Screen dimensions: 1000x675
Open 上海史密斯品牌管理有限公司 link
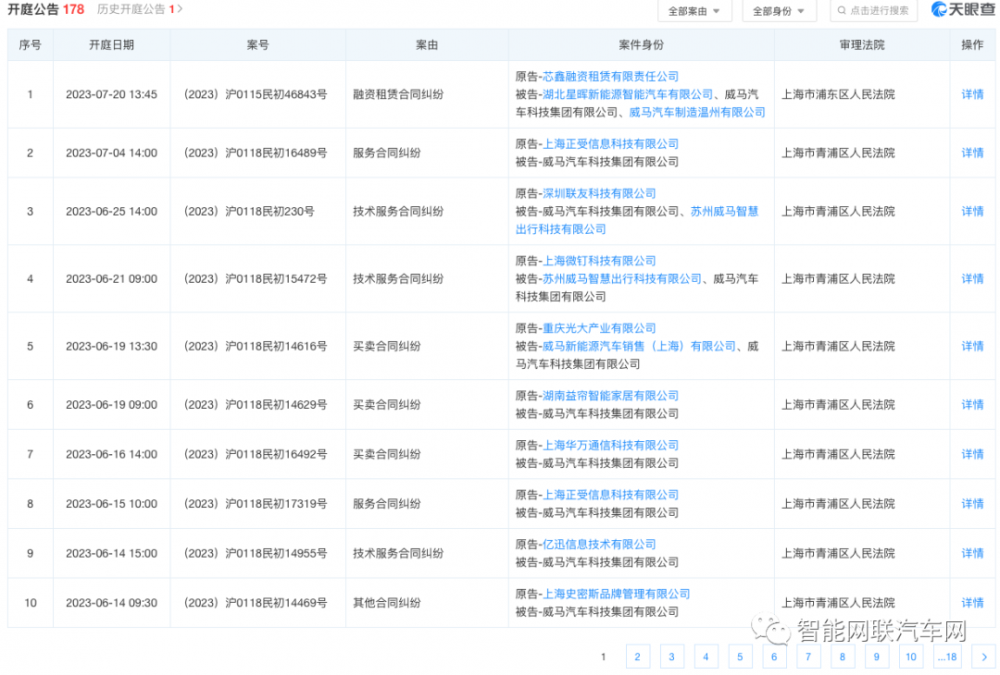tap(615, 594)
